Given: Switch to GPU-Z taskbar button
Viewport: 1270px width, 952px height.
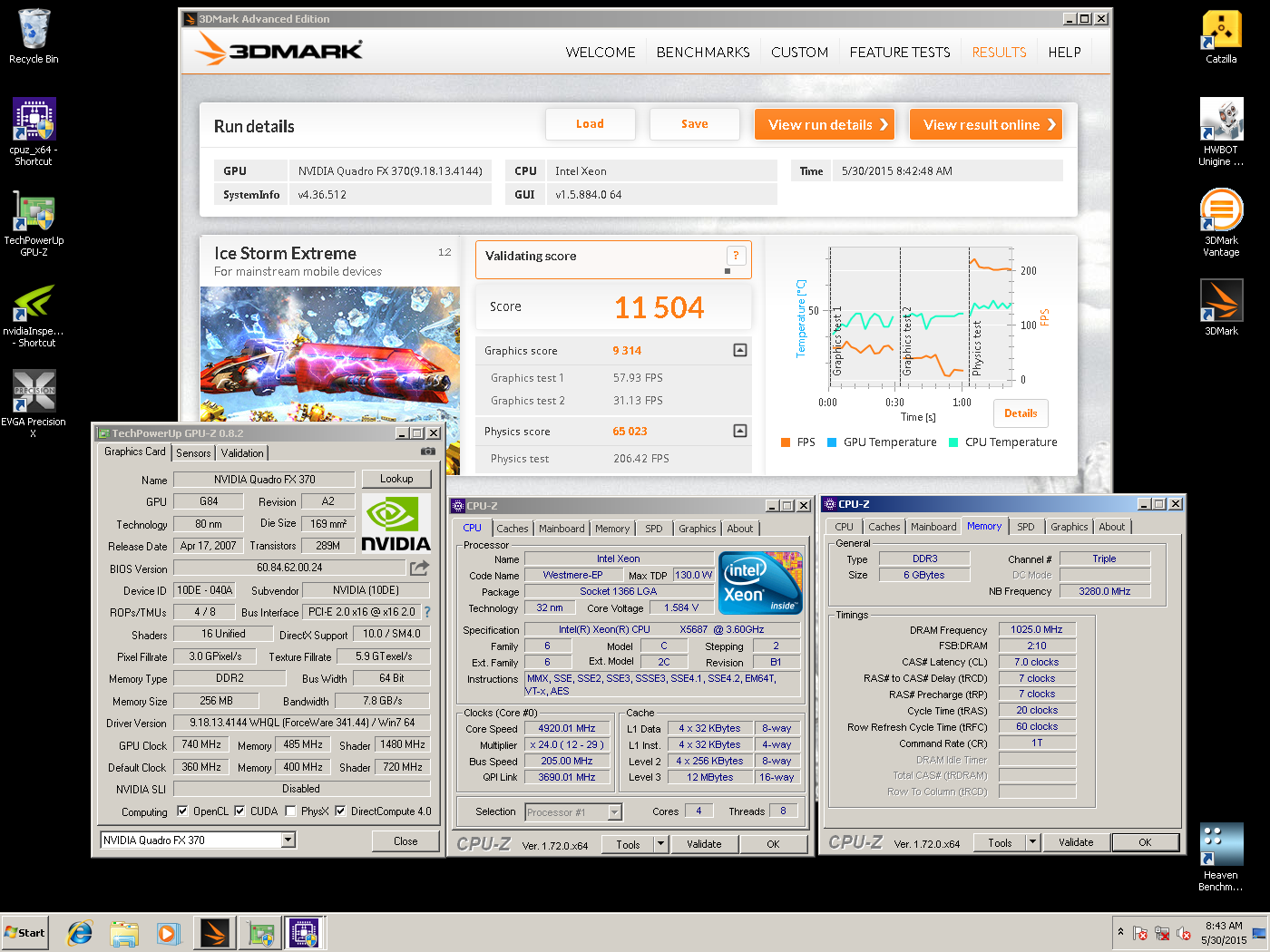Looking at the screenshot, I should coord(260,932).
